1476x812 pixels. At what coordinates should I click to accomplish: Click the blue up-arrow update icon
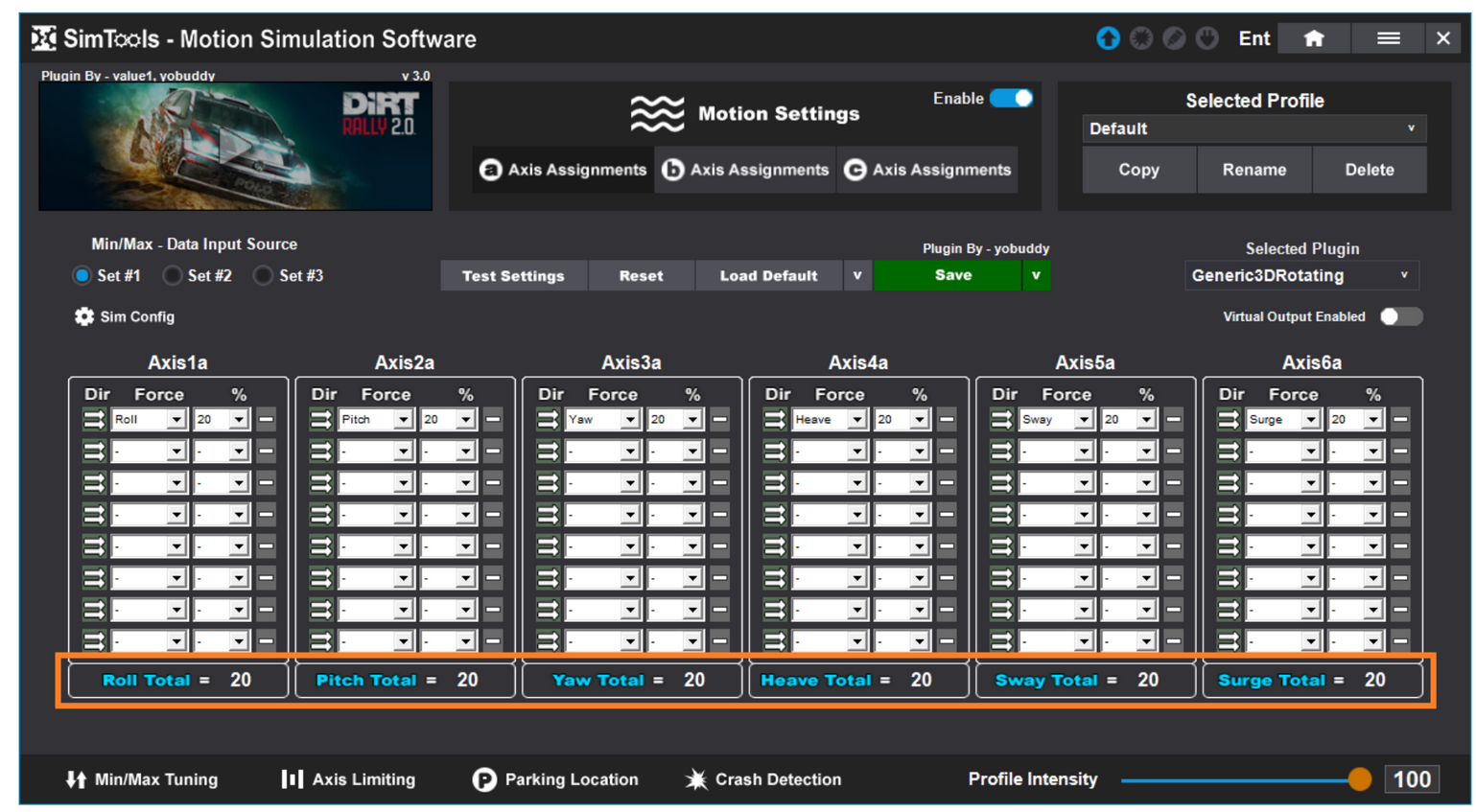tap(1108, 38)
